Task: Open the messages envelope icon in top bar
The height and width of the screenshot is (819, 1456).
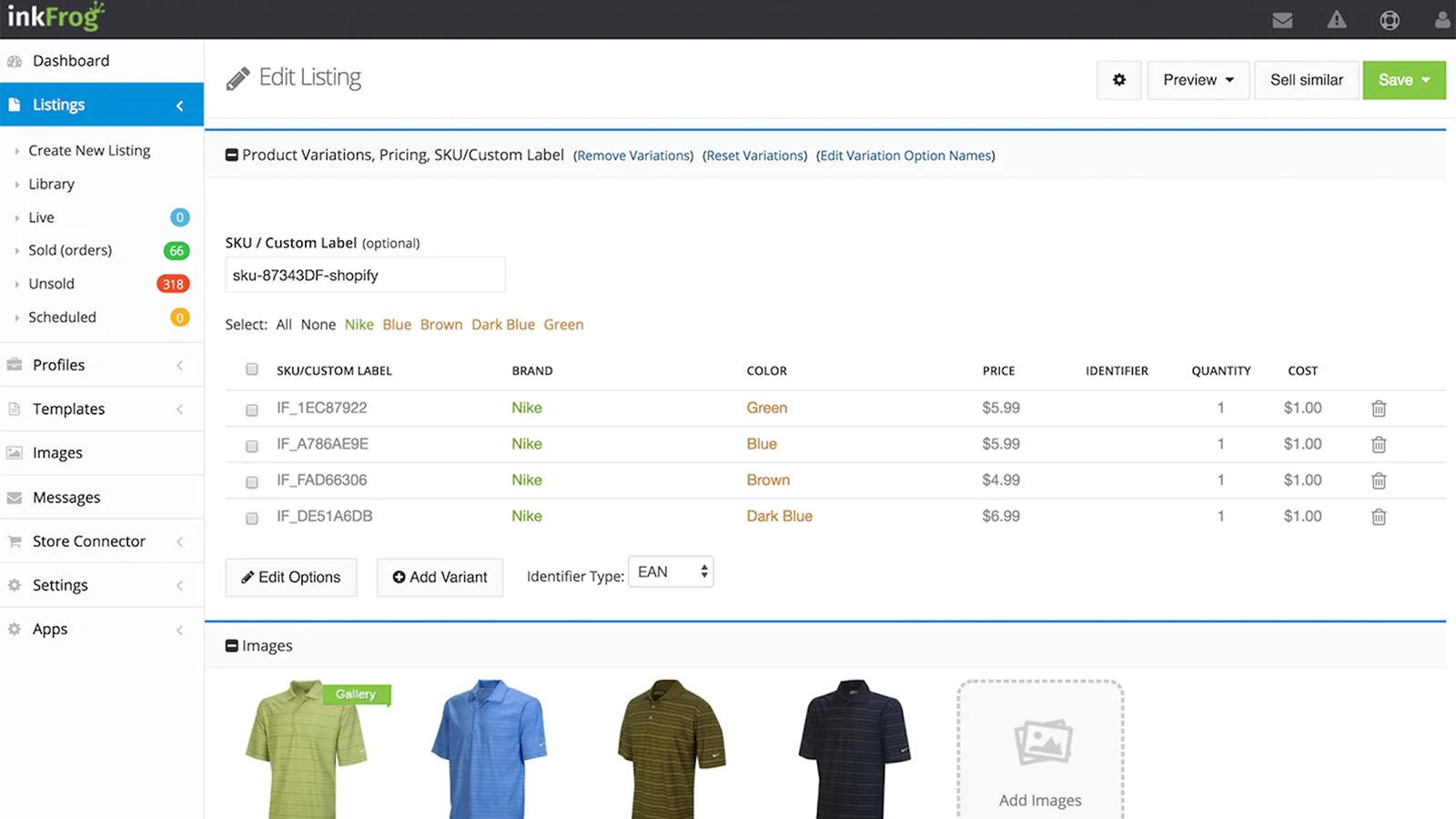Action: point(1282,19)
